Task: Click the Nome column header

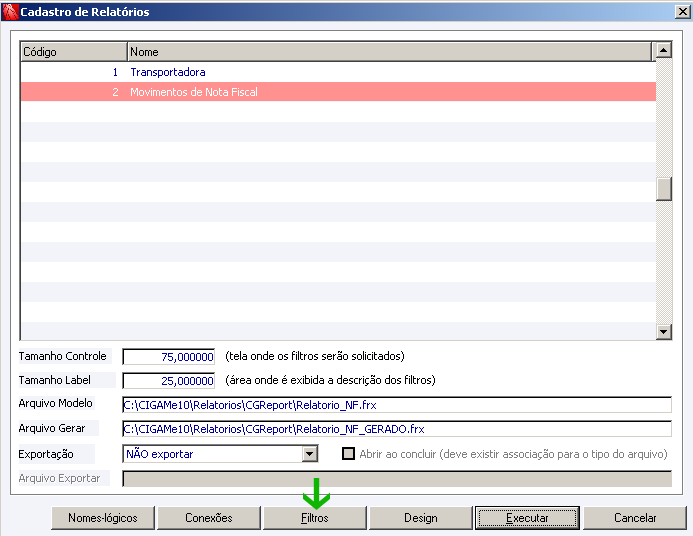Action: tap(389, 52)
